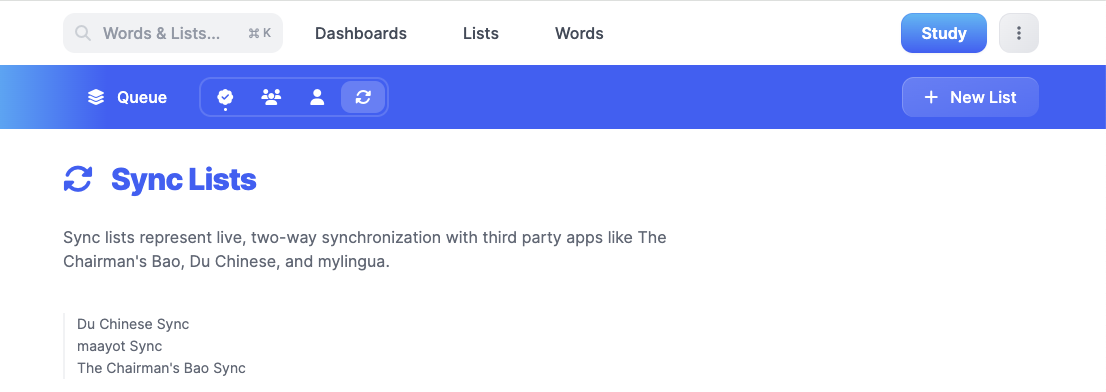Select the verified badge lists filter

pyautogui.click(x=226, y=97)
